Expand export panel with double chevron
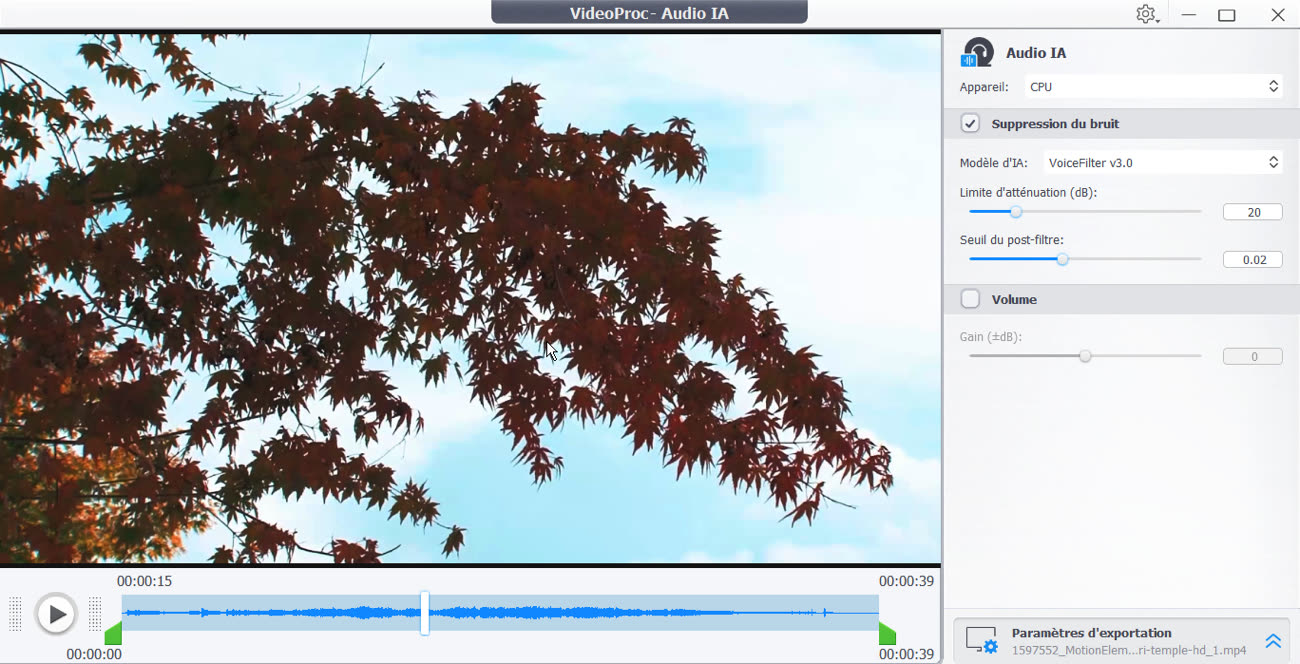This screenshot has width=1300, height=664. [1273, 641]
